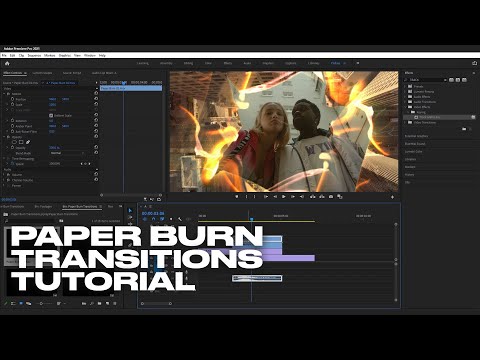
Task: Add a marker in the Program Monitor
Action: click(x=237, y=197)
